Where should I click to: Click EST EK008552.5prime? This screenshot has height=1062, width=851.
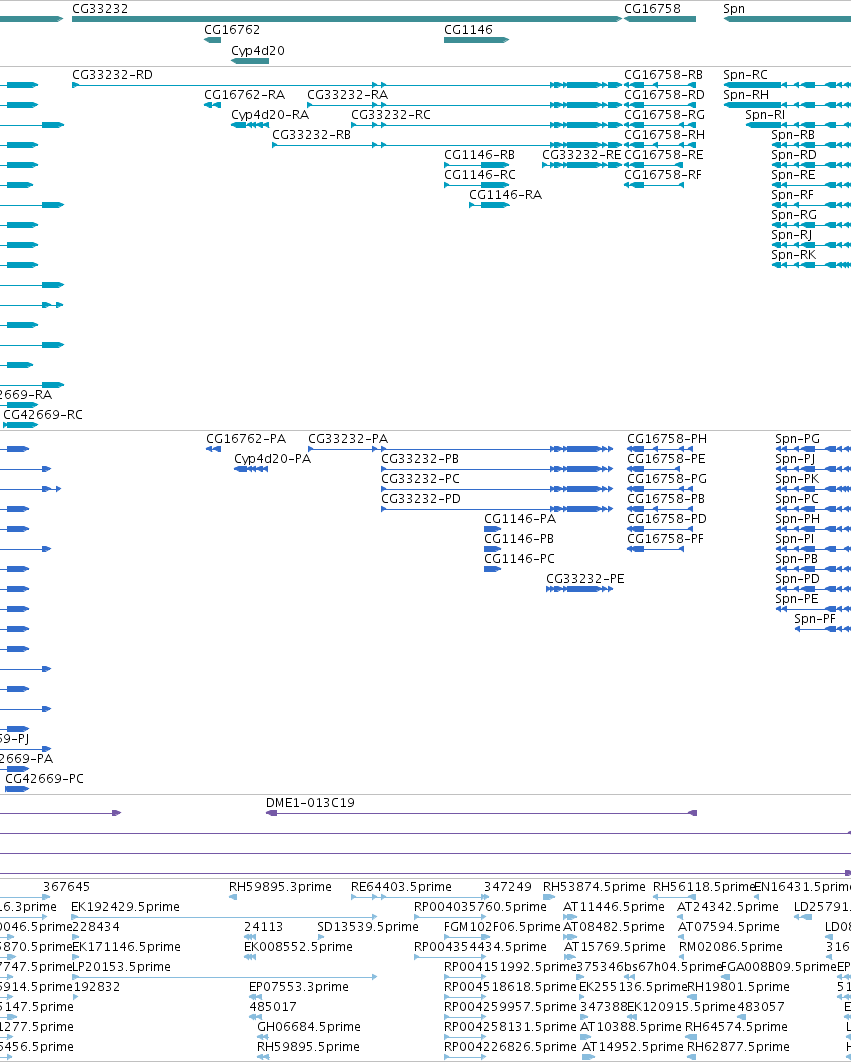click(298, 946)
